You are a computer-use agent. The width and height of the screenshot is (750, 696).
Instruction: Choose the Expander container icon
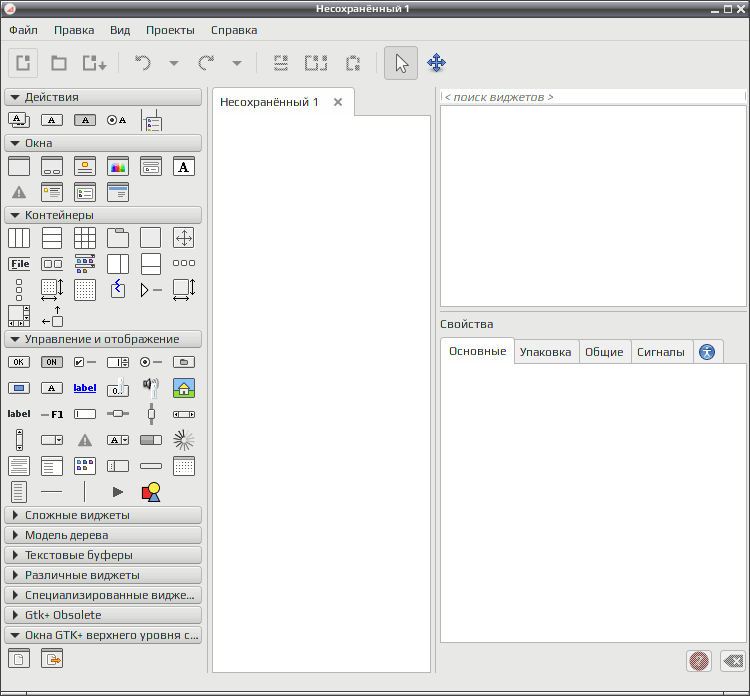pos(151,290)
